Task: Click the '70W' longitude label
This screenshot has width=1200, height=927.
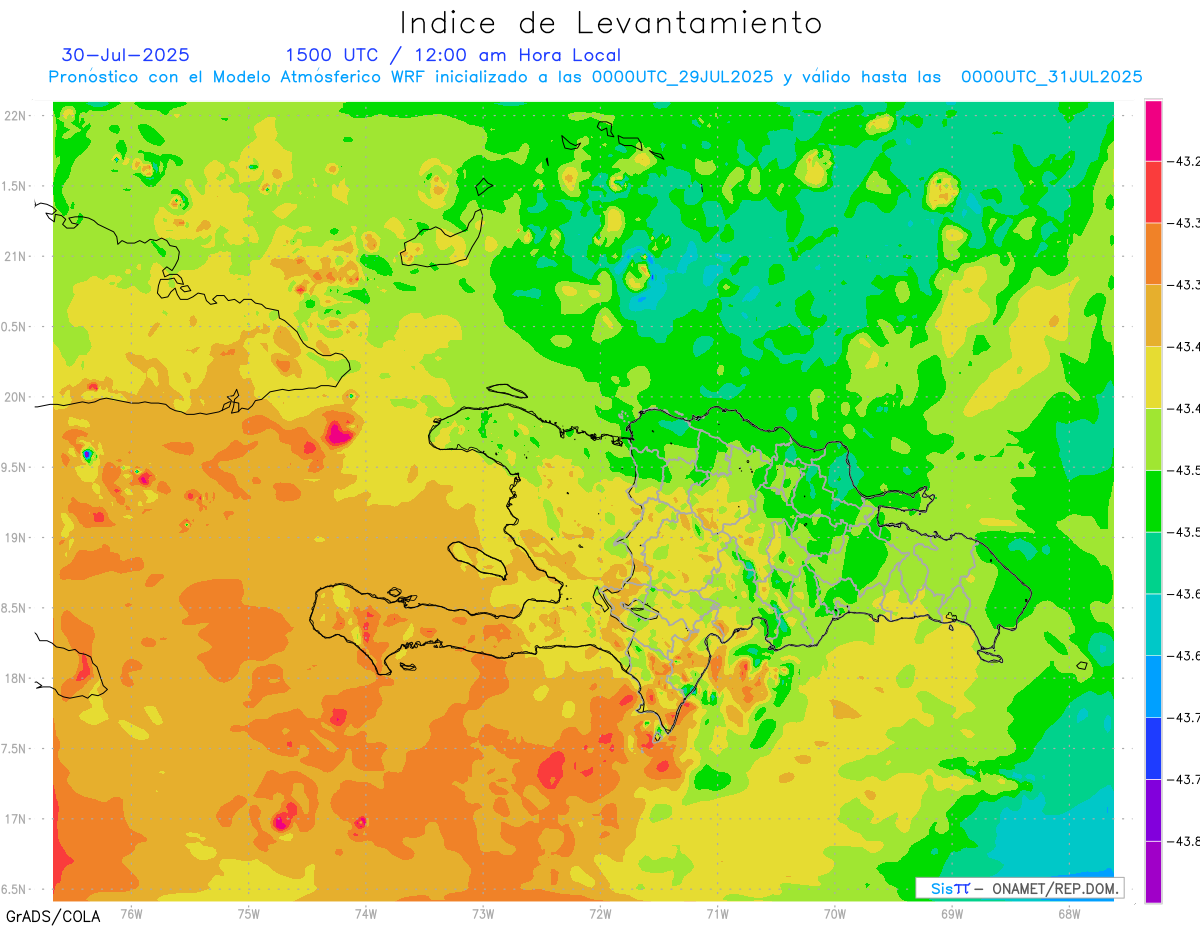Action: [x=835, y=913]
